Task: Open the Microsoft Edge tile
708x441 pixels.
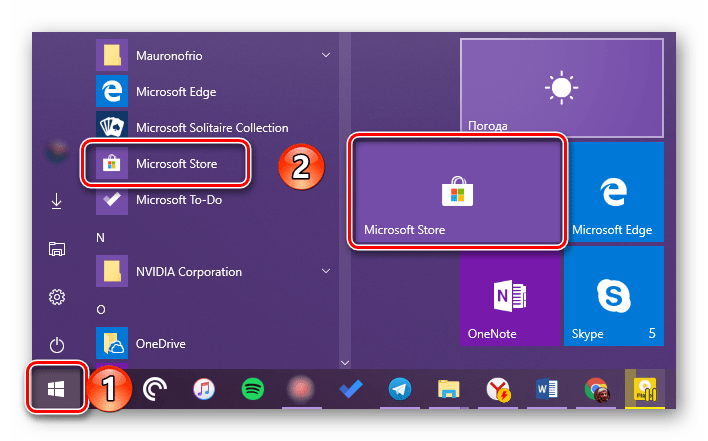Action: pyautogui.click(x=613, y=191)
